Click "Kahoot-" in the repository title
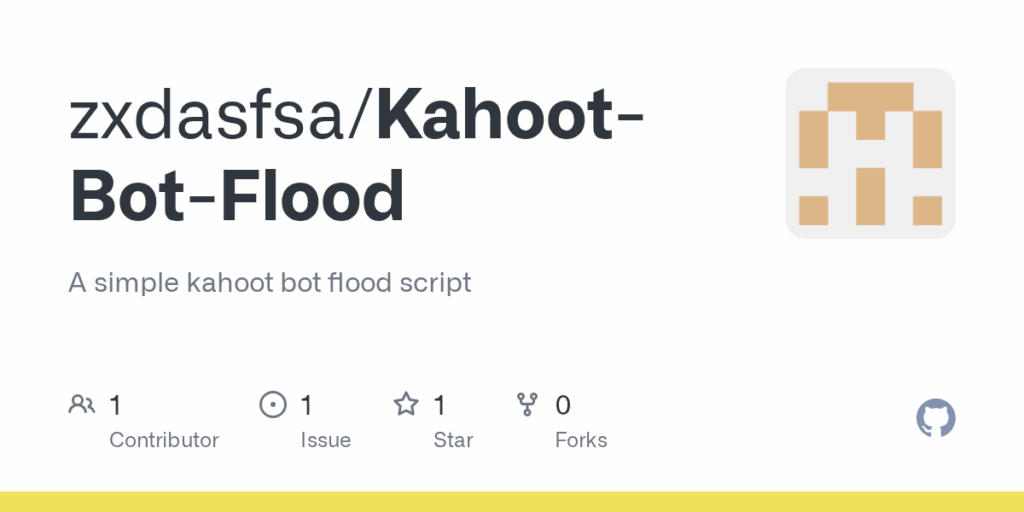The width and height of the screenshot is (1024, 512). 510,115
